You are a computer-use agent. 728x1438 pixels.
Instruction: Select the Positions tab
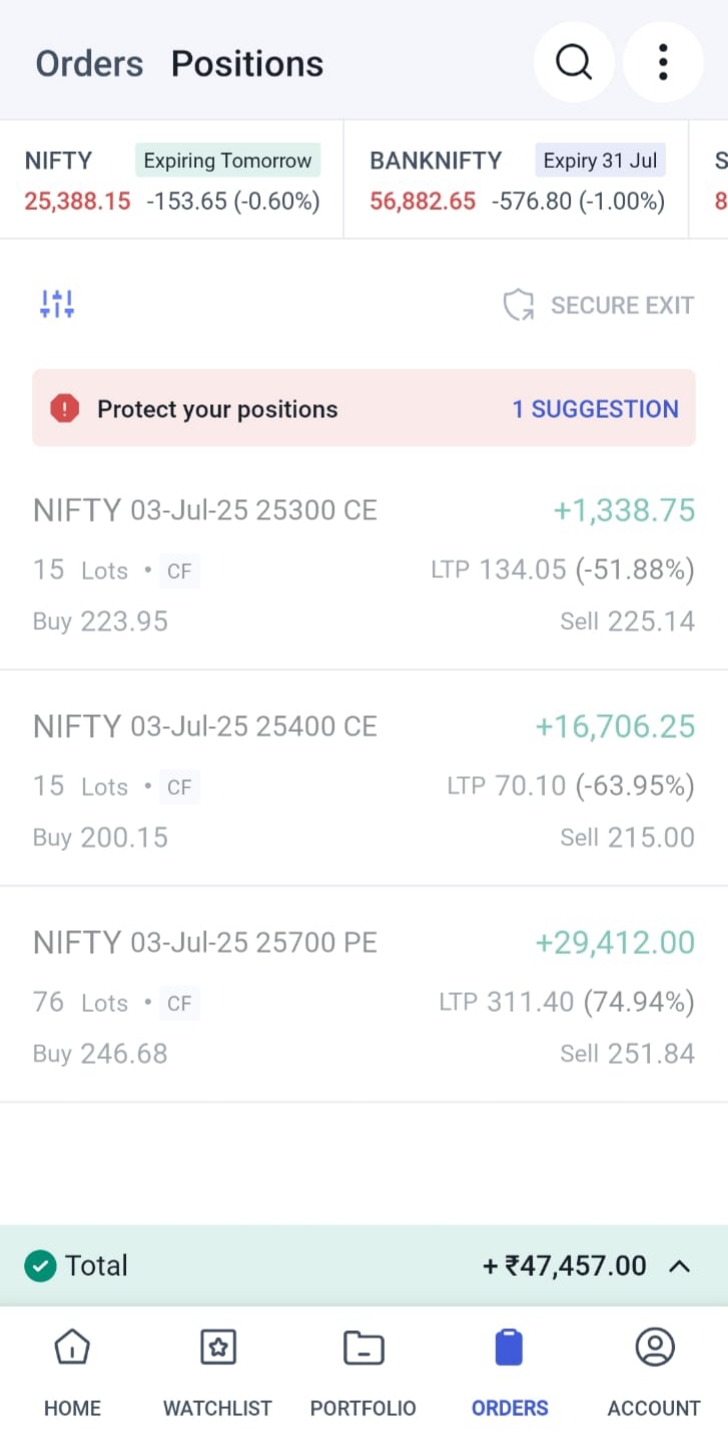(x=247, y=64)
